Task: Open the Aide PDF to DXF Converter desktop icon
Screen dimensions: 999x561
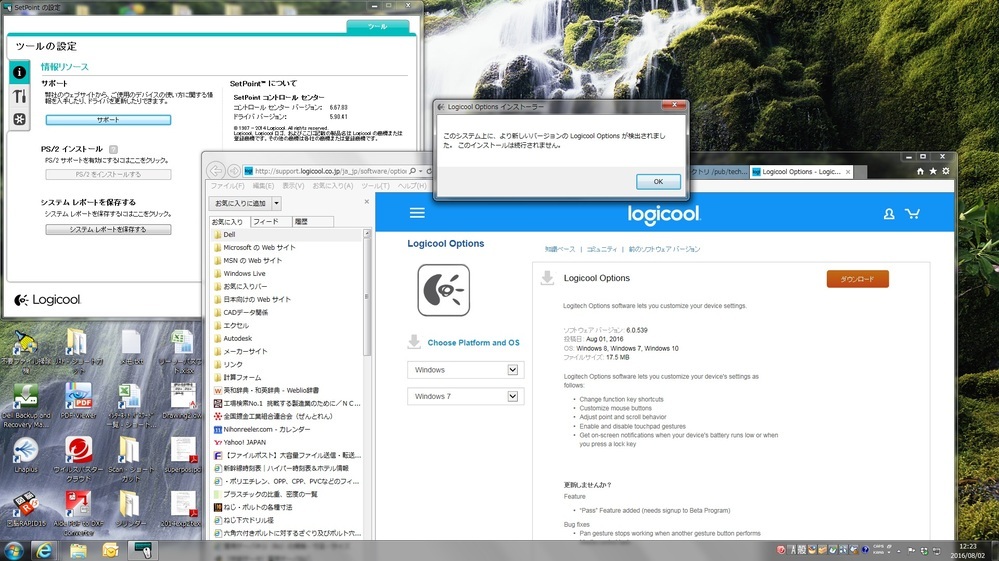Action: (x=78, y=513)
